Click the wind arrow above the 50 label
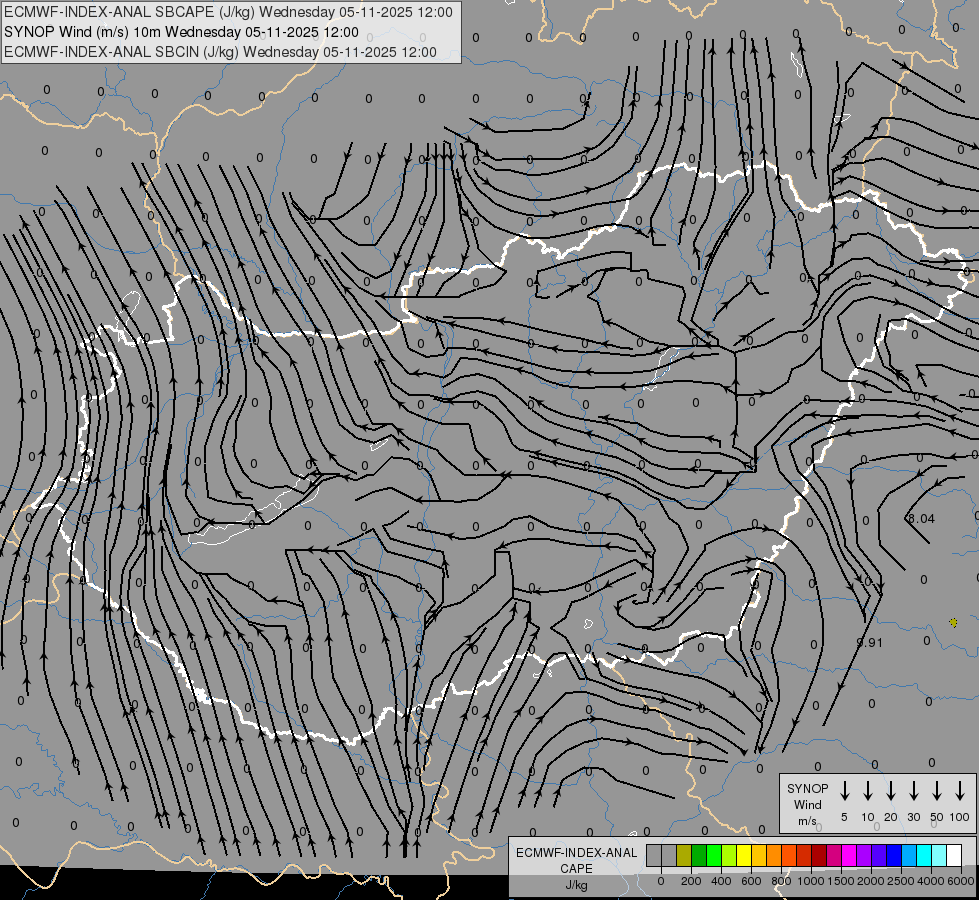This screenshot has height=900, width=979. [937, 791]
